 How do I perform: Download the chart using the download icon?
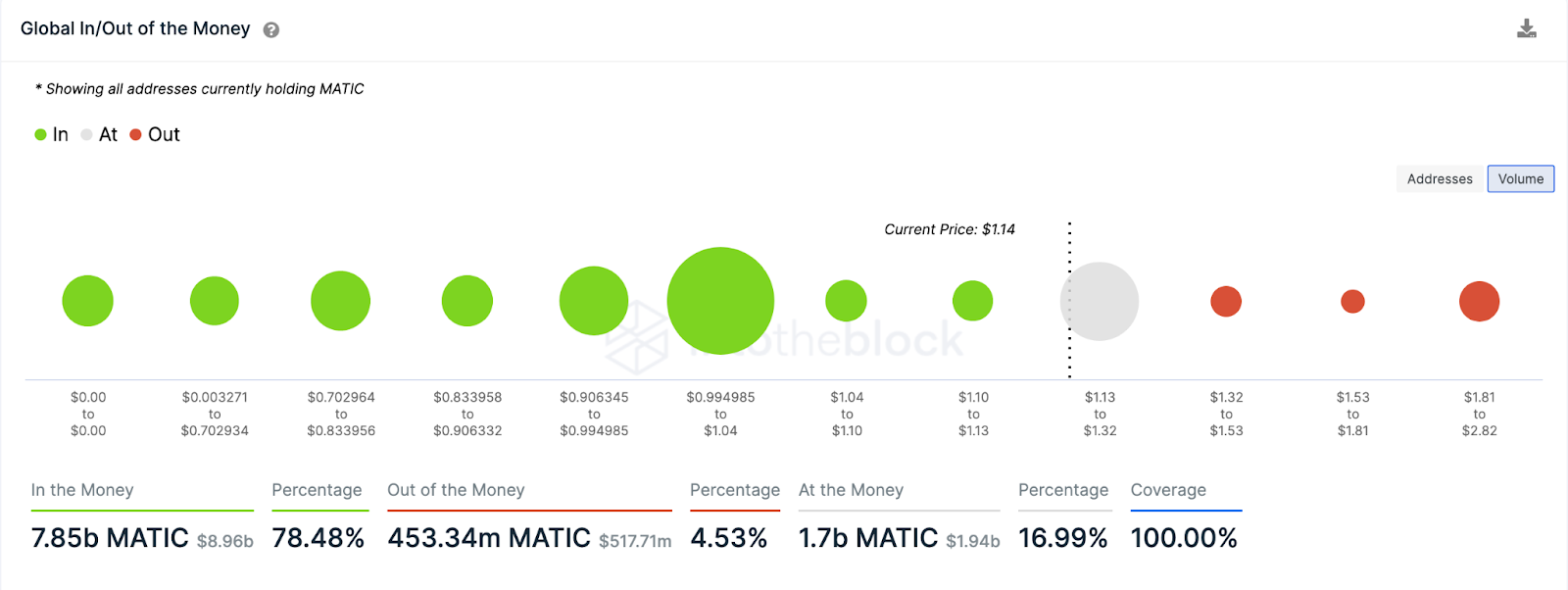(x=1527, y=28)
